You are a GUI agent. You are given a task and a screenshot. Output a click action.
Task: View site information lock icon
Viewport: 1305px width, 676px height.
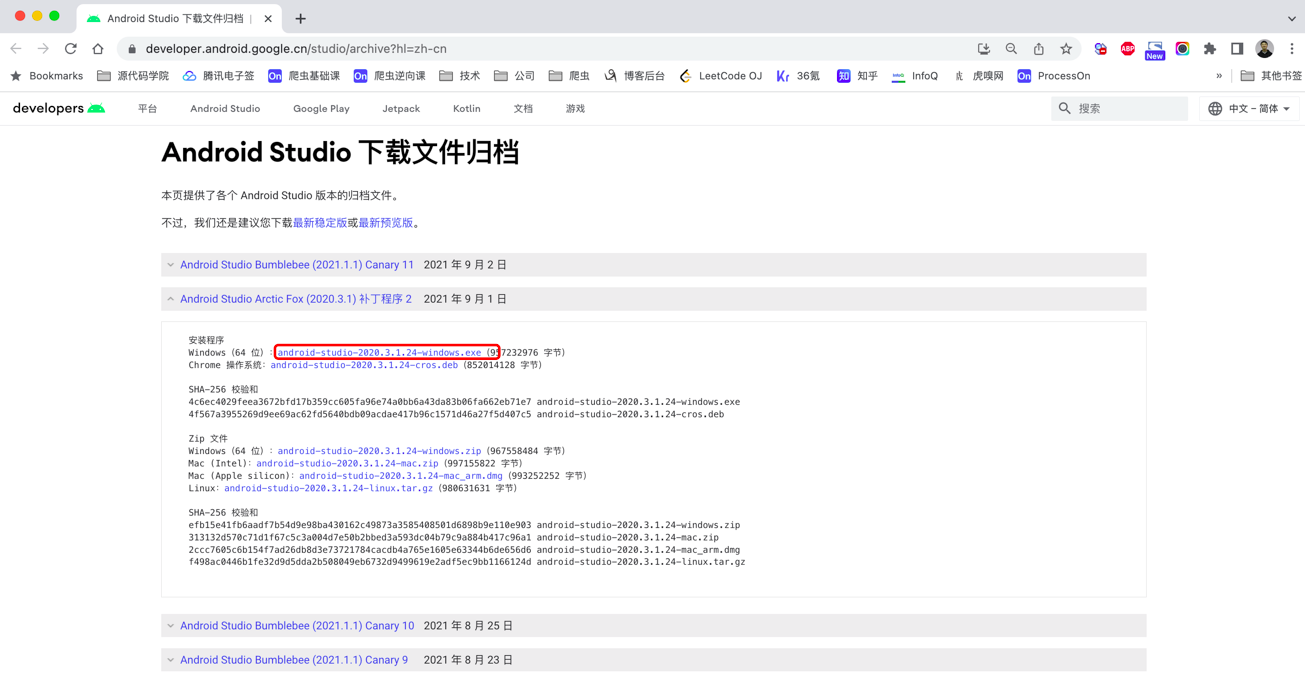[131, 49]
